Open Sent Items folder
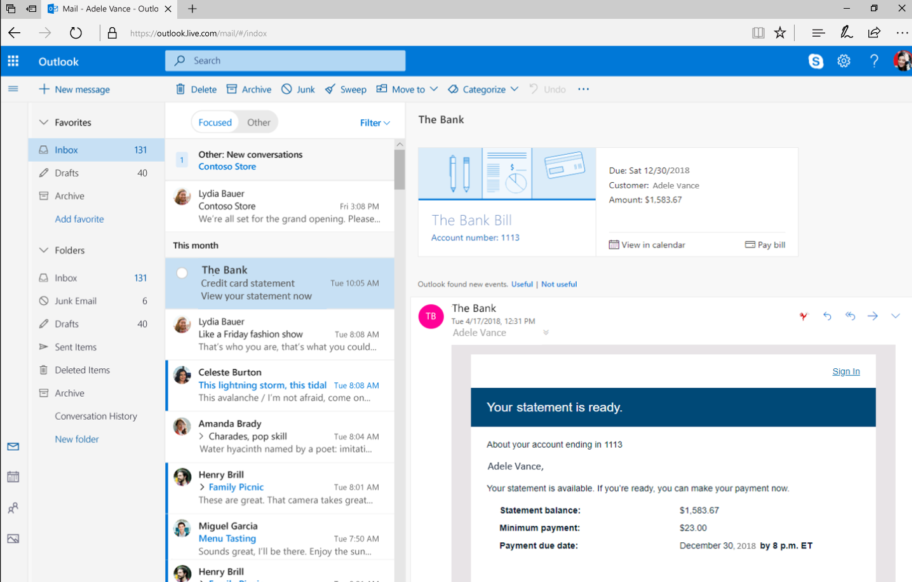The image size is (912, 582). pyautogui.click(x=97, y=347)
